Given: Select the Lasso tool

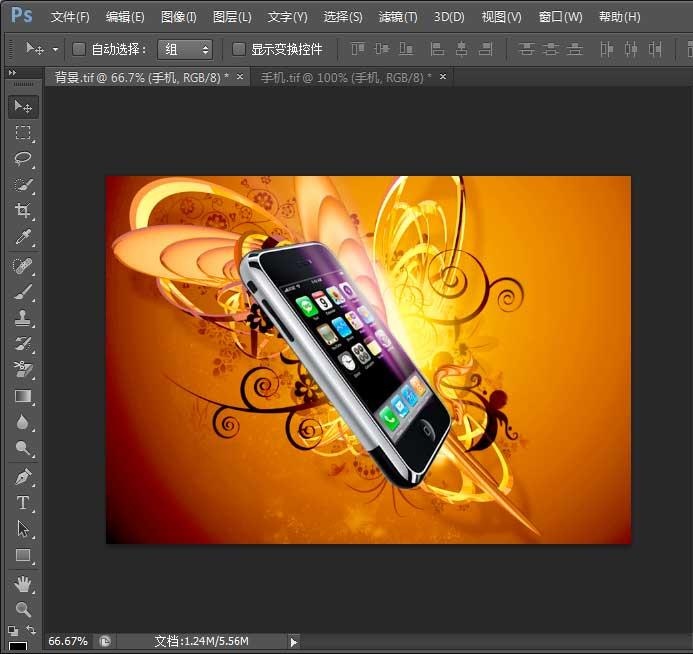Looking at the screenshot, I should point(23,159).
